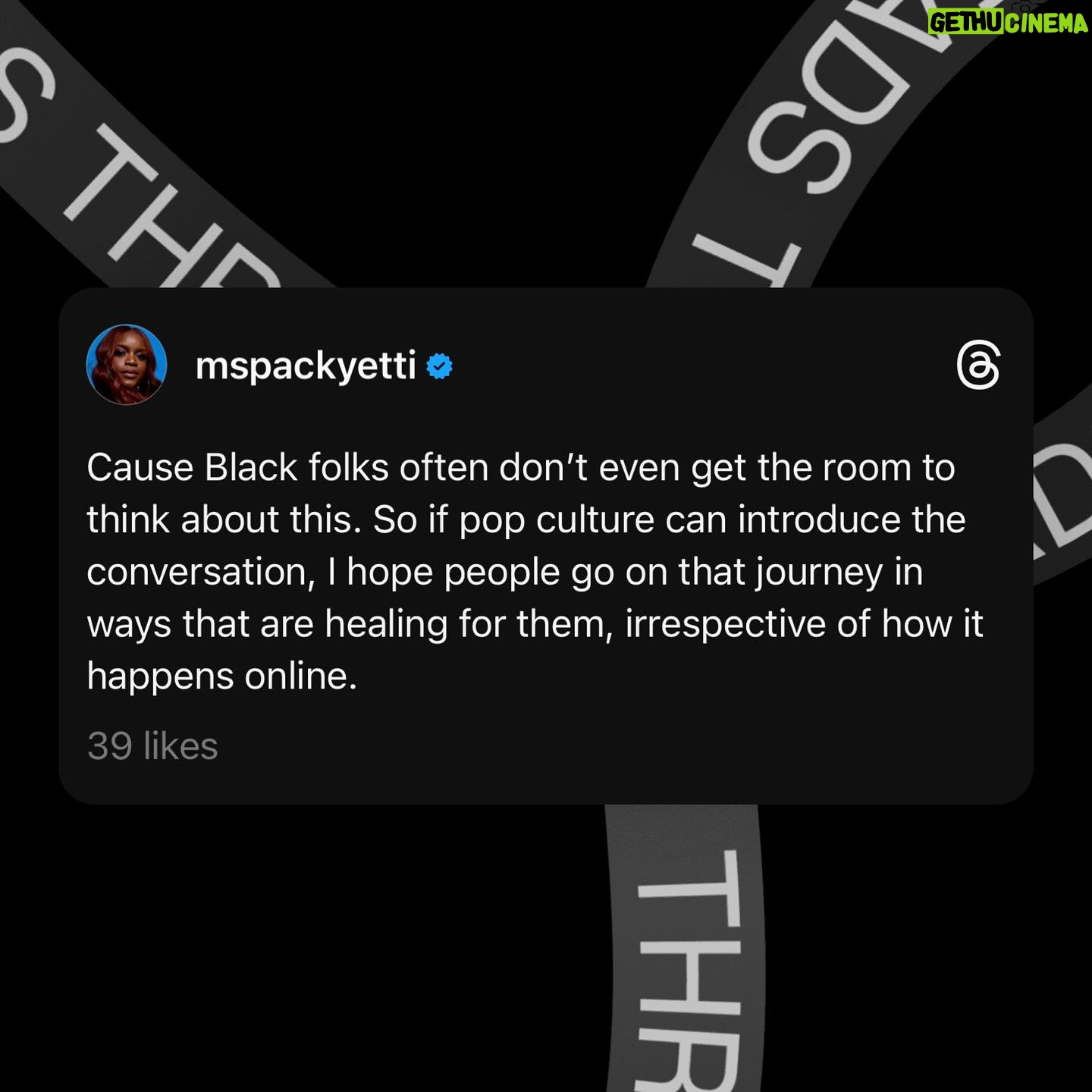Click the blue verified badge next to mspackyetti

pyautogui.click(x=440, y=366)
